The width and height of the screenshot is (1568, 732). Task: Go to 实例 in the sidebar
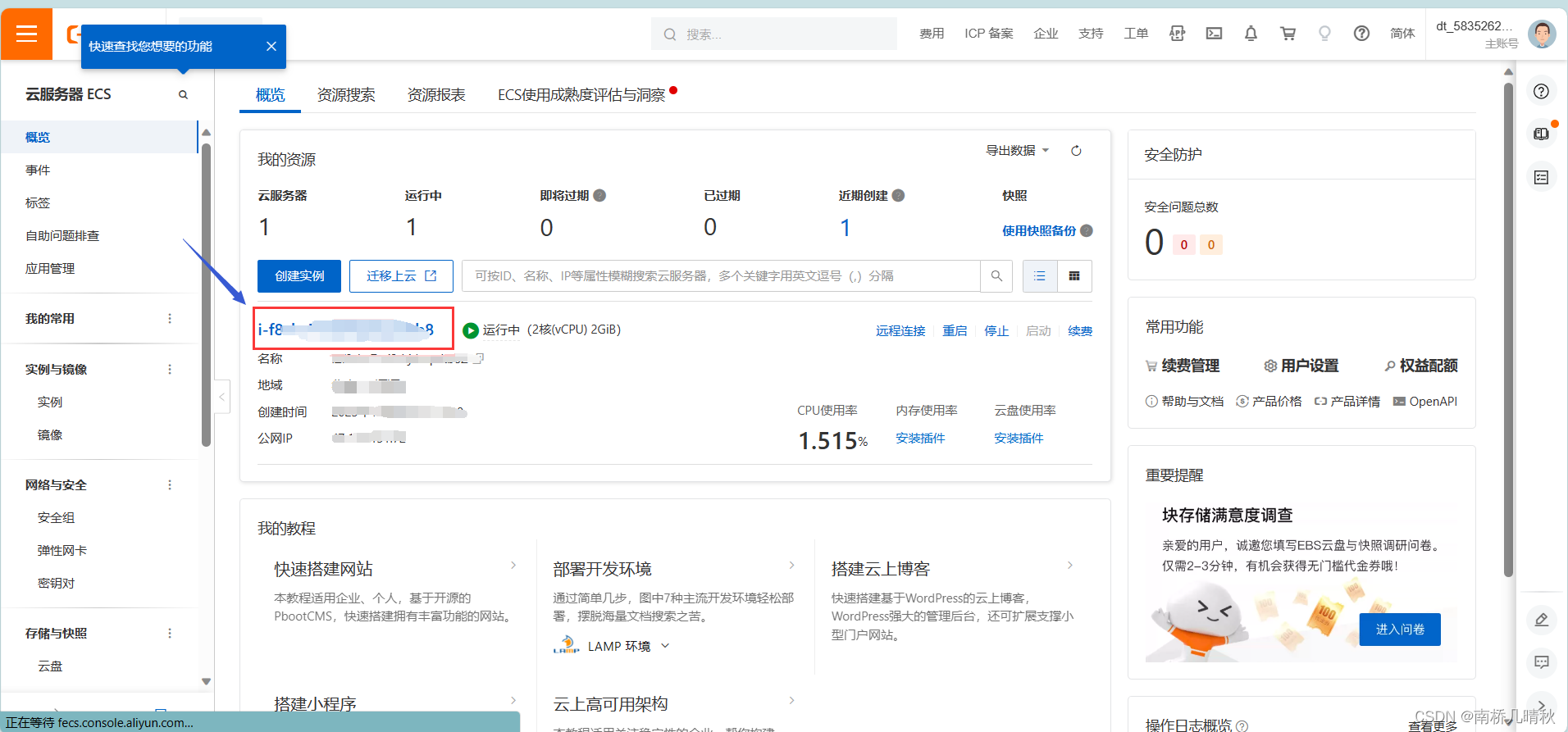click(50, 402)
